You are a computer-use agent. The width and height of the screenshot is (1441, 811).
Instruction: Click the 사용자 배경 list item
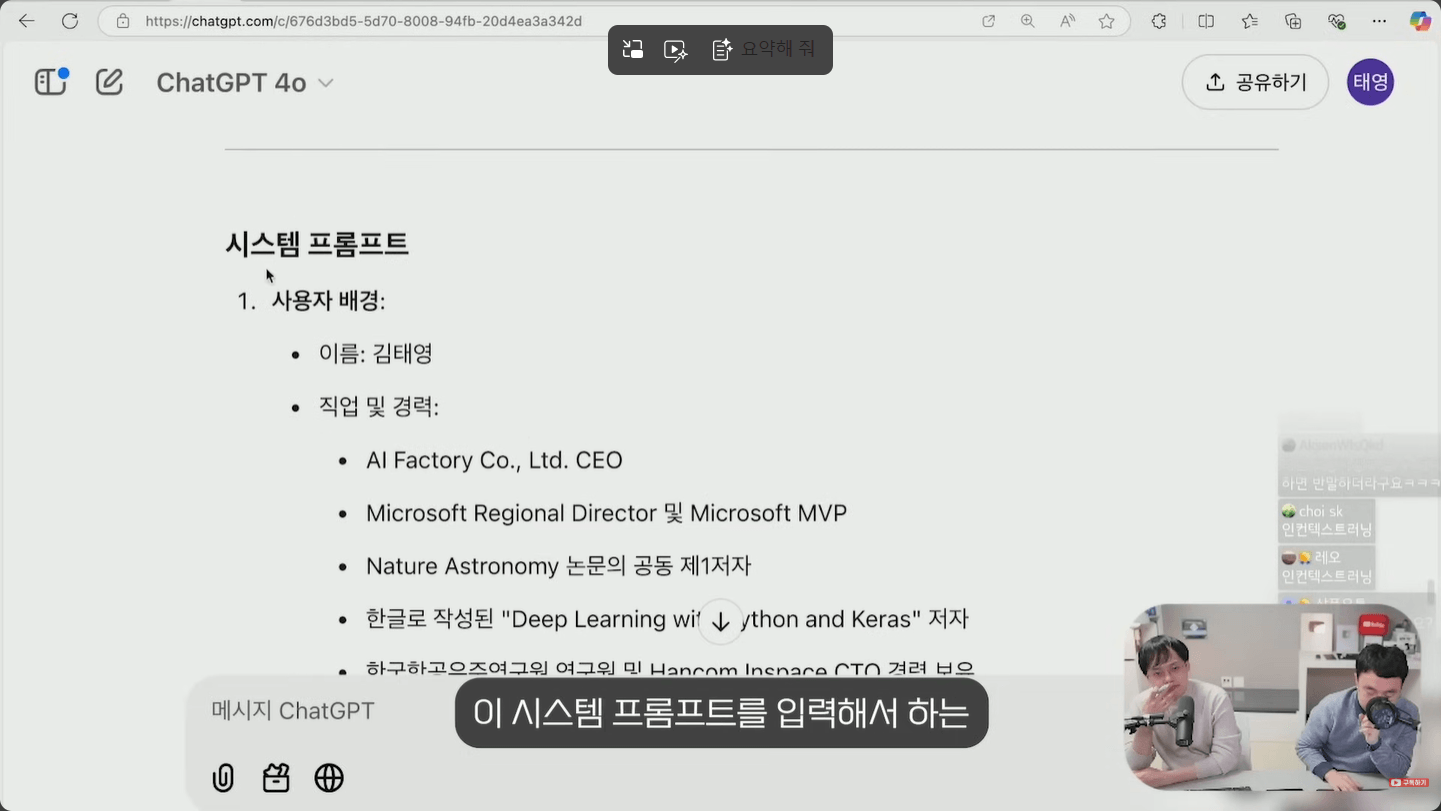(x=328, y=301)
